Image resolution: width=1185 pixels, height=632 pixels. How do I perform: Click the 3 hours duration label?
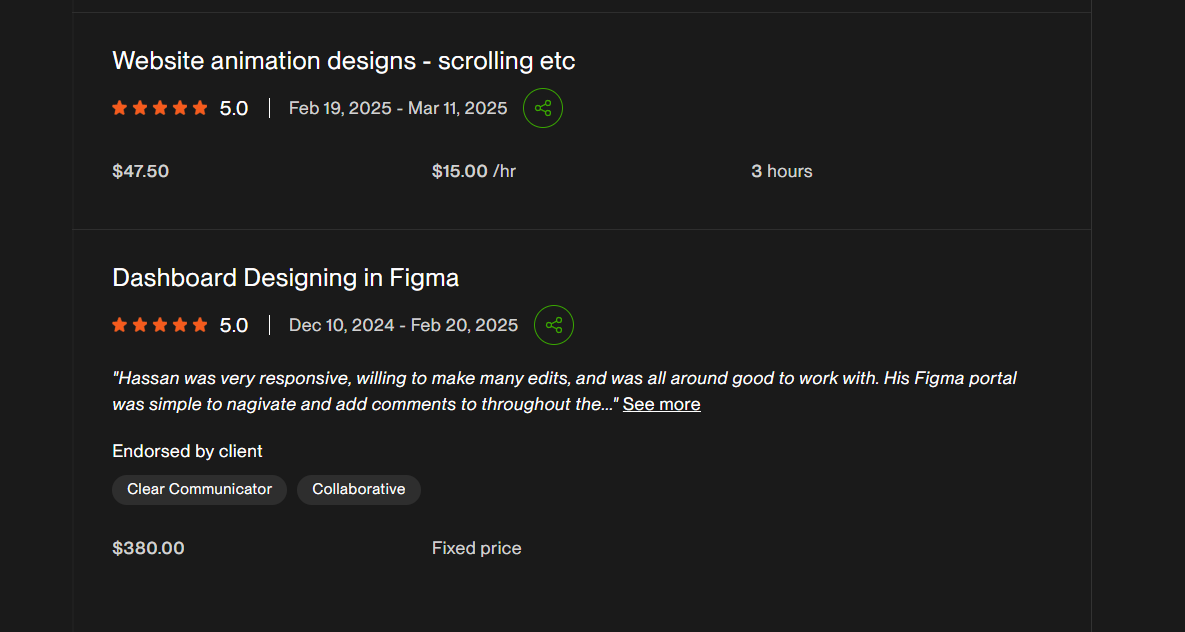pyautogui.click(x=781, y=172)
